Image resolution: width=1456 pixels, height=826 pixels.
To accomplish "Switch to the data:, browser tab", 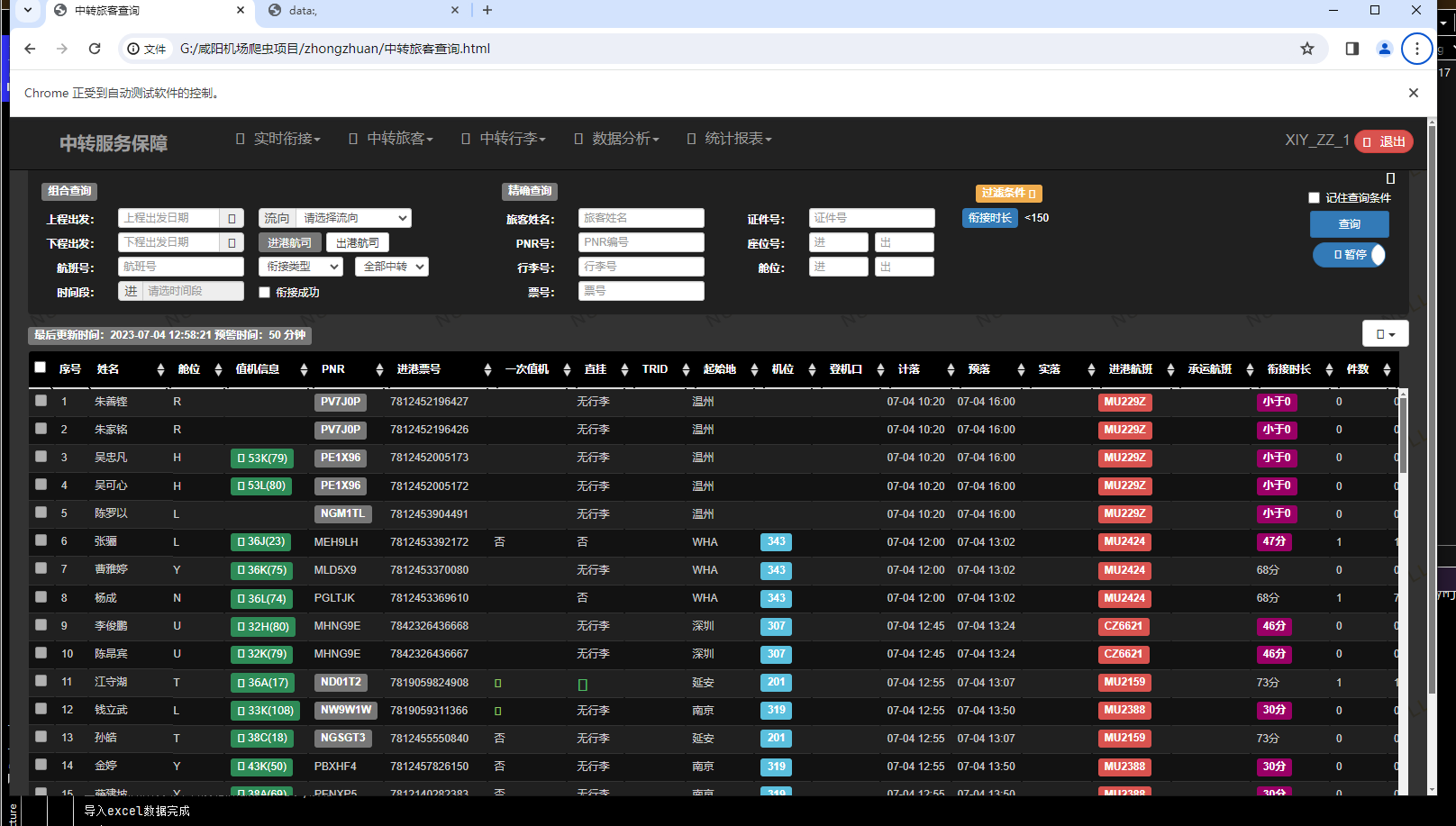I will (360, 10).
